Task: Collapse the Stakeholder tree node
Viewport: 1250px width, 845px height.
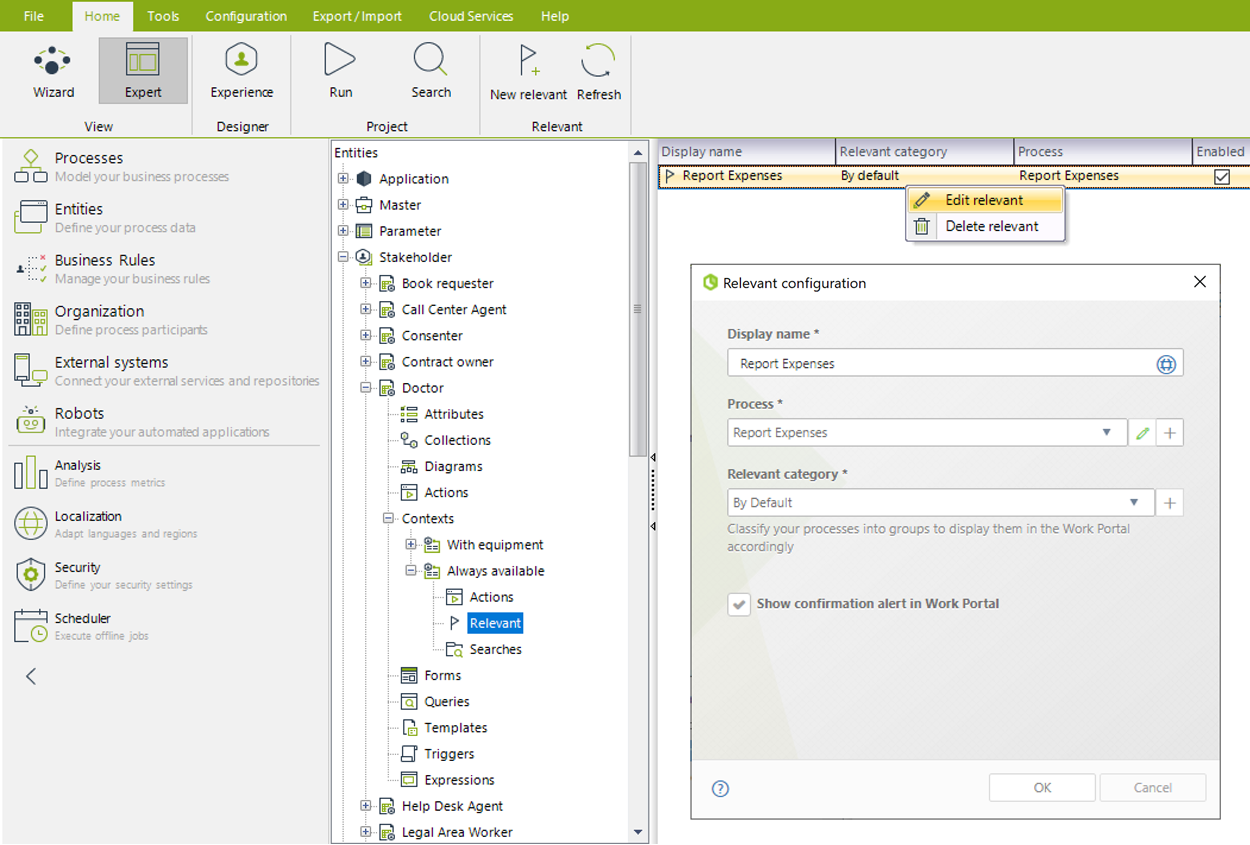Action: pyautogui.click(x=343, y=257)
